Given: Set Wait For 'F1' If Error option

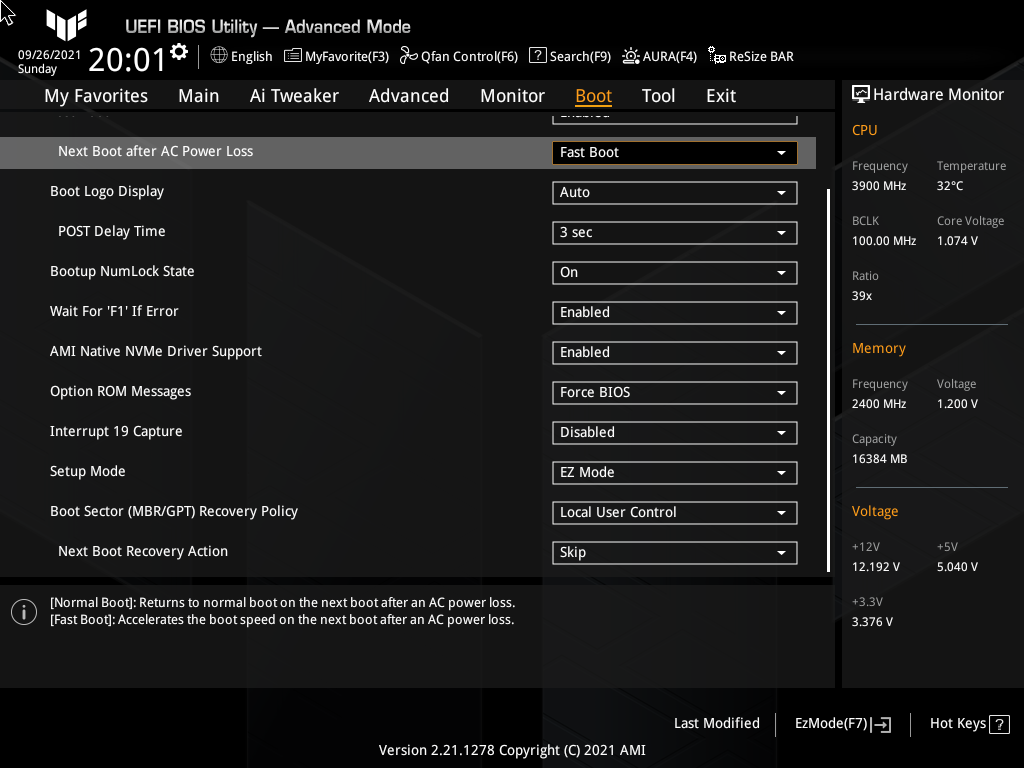Looking at the screenshot, I should tap(674, 312).
